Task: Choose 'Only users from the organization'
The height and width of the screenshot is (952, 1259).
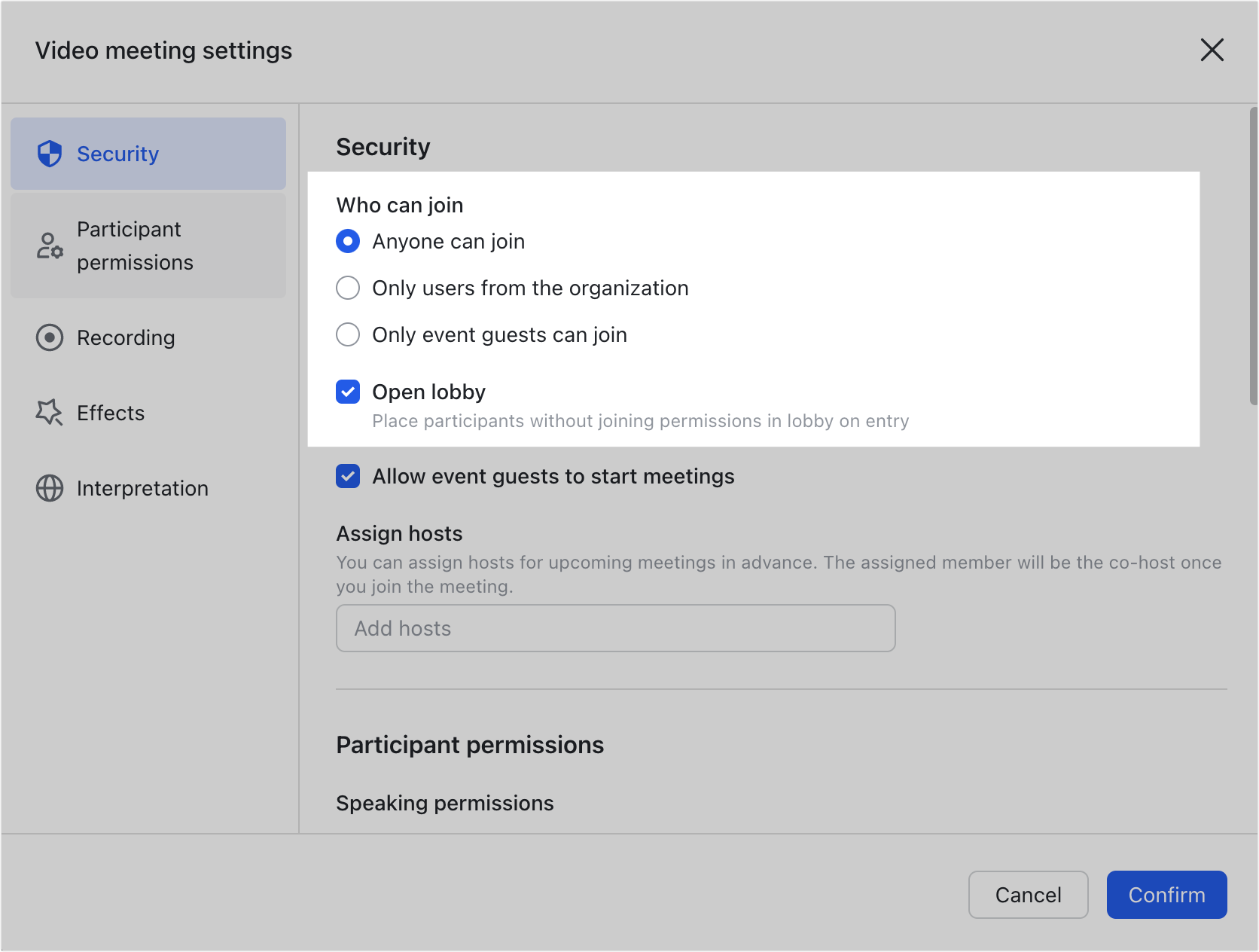Action: 348,288
